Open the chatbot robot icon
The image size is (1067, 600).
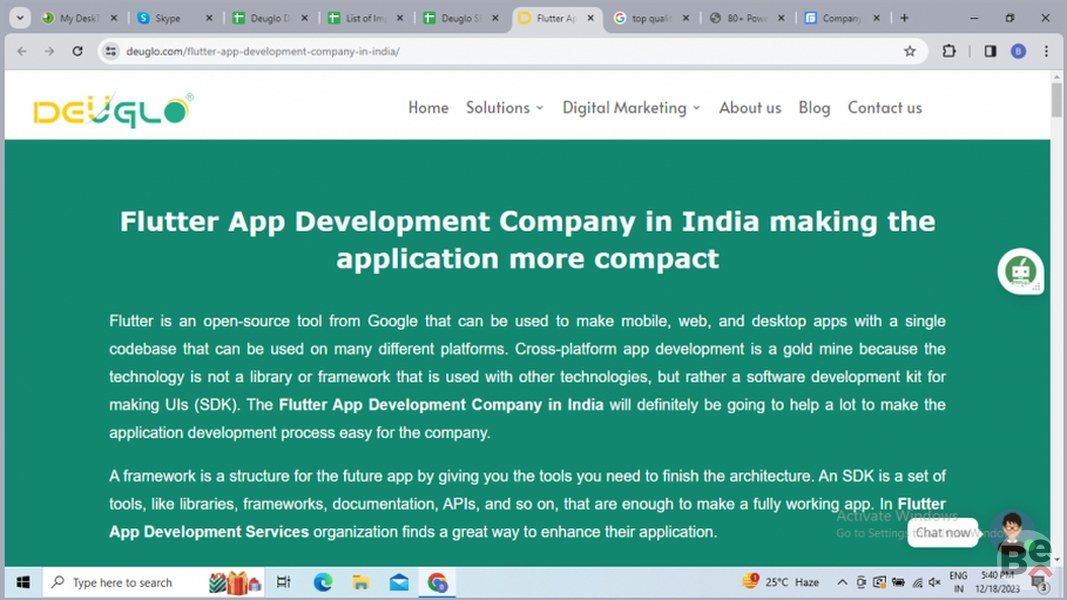1020,271
